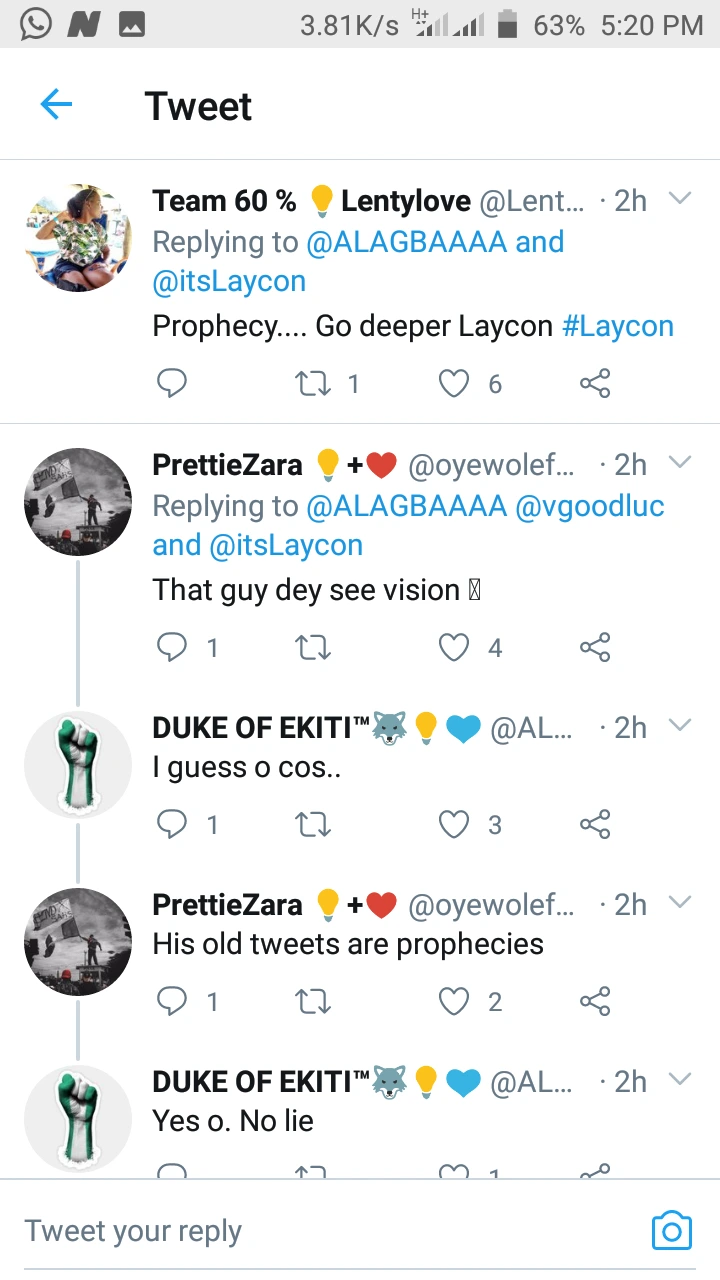This screenshot has height=1280, width=720.
Task: Open Lentylove's profile picture
Action: pos(78,238)
